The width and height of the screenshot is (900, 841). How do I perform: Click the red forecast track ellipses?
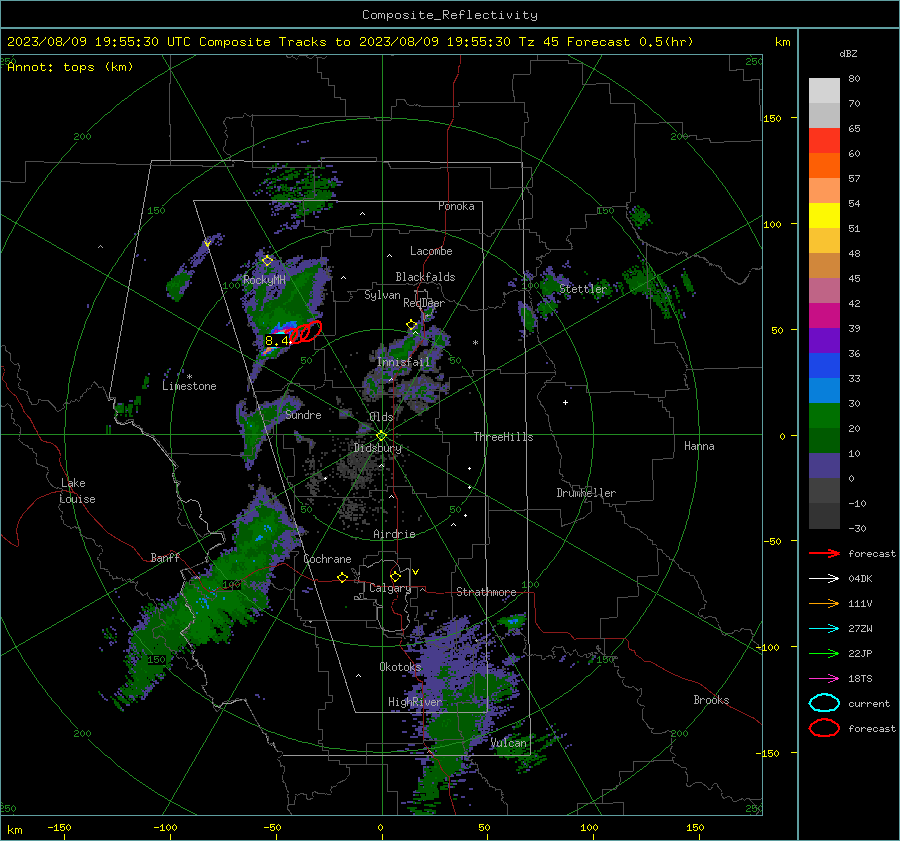coord(305,332)
